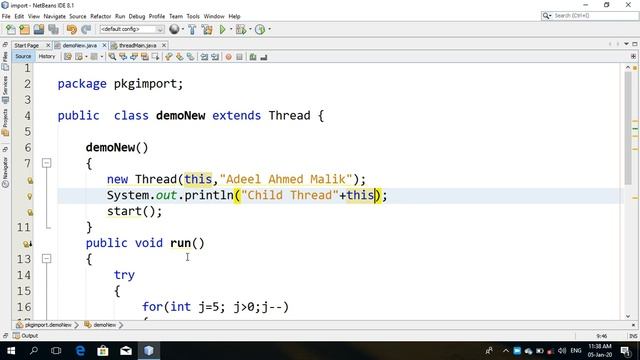Screen dimensions: 640x360
Task: Start macro recording
Action: click(x=229, y=57)
